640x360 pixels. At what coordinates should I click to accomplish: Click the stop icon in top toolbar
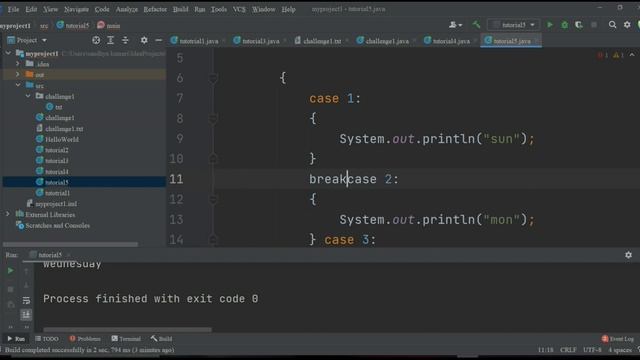pyautogui.click(x=594, y=25)
